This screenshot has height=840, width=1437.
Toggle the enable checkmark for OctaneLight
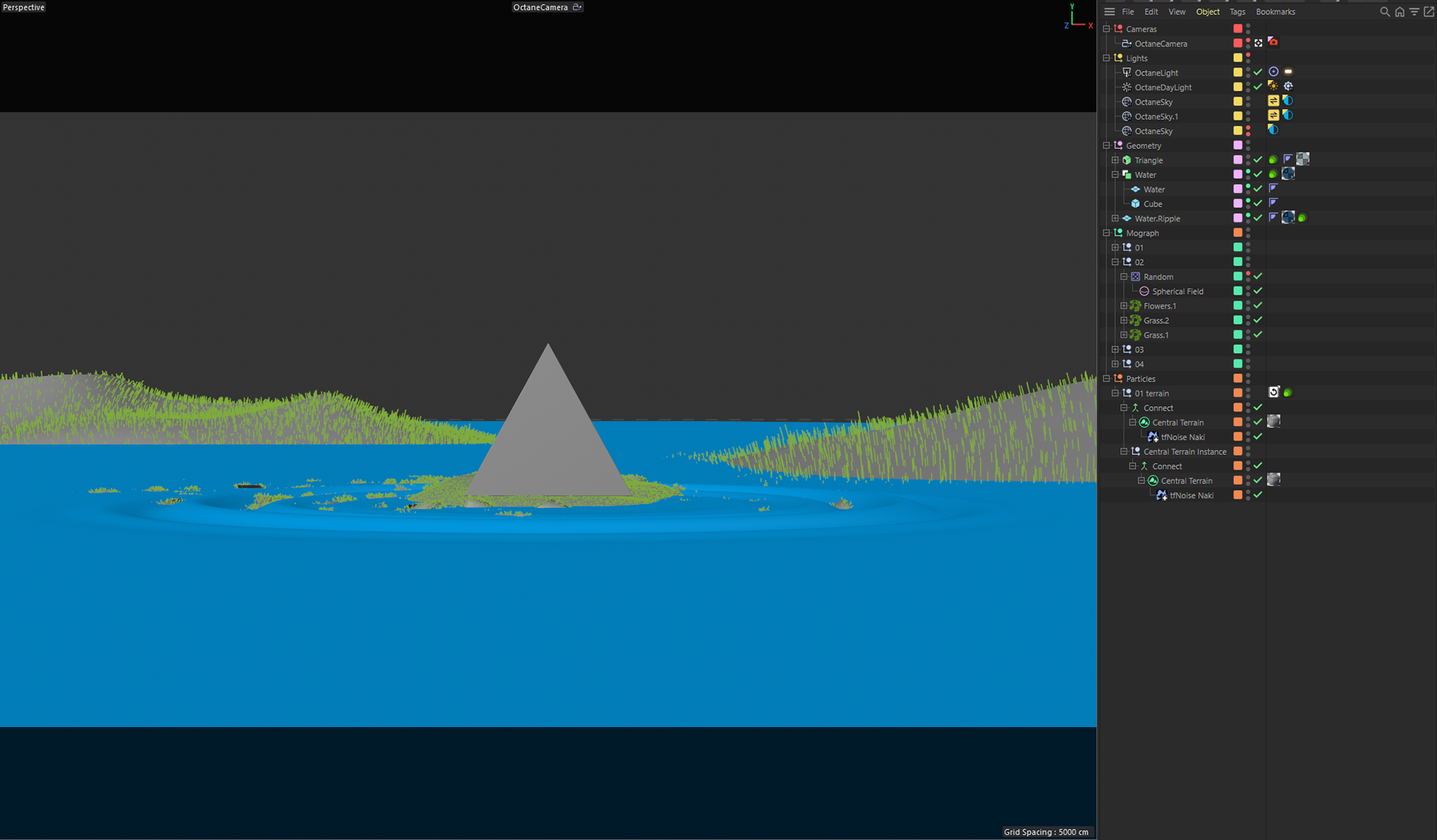[1258, 73]
